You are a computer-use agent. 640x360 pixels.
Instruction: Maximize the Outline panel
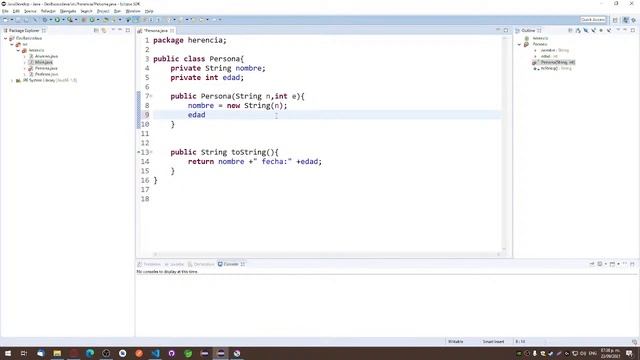click(x=633, y=30)
